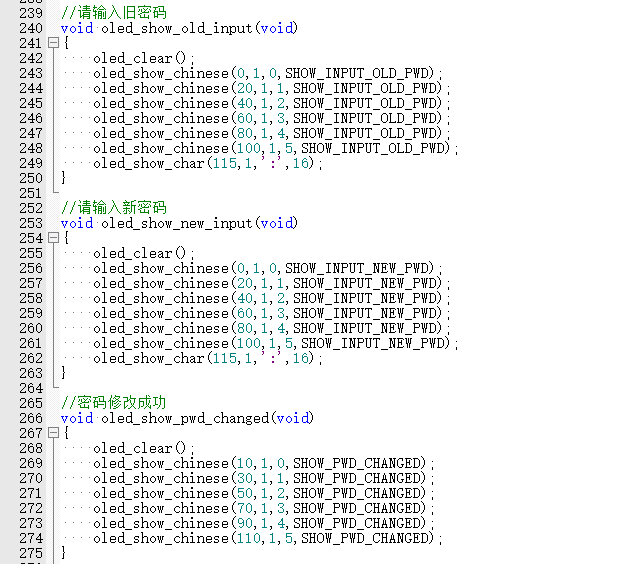
Task: Collapse the oled_show_old_input function fold at line 241
Action: pyautogui.click(x=53, y=43)
